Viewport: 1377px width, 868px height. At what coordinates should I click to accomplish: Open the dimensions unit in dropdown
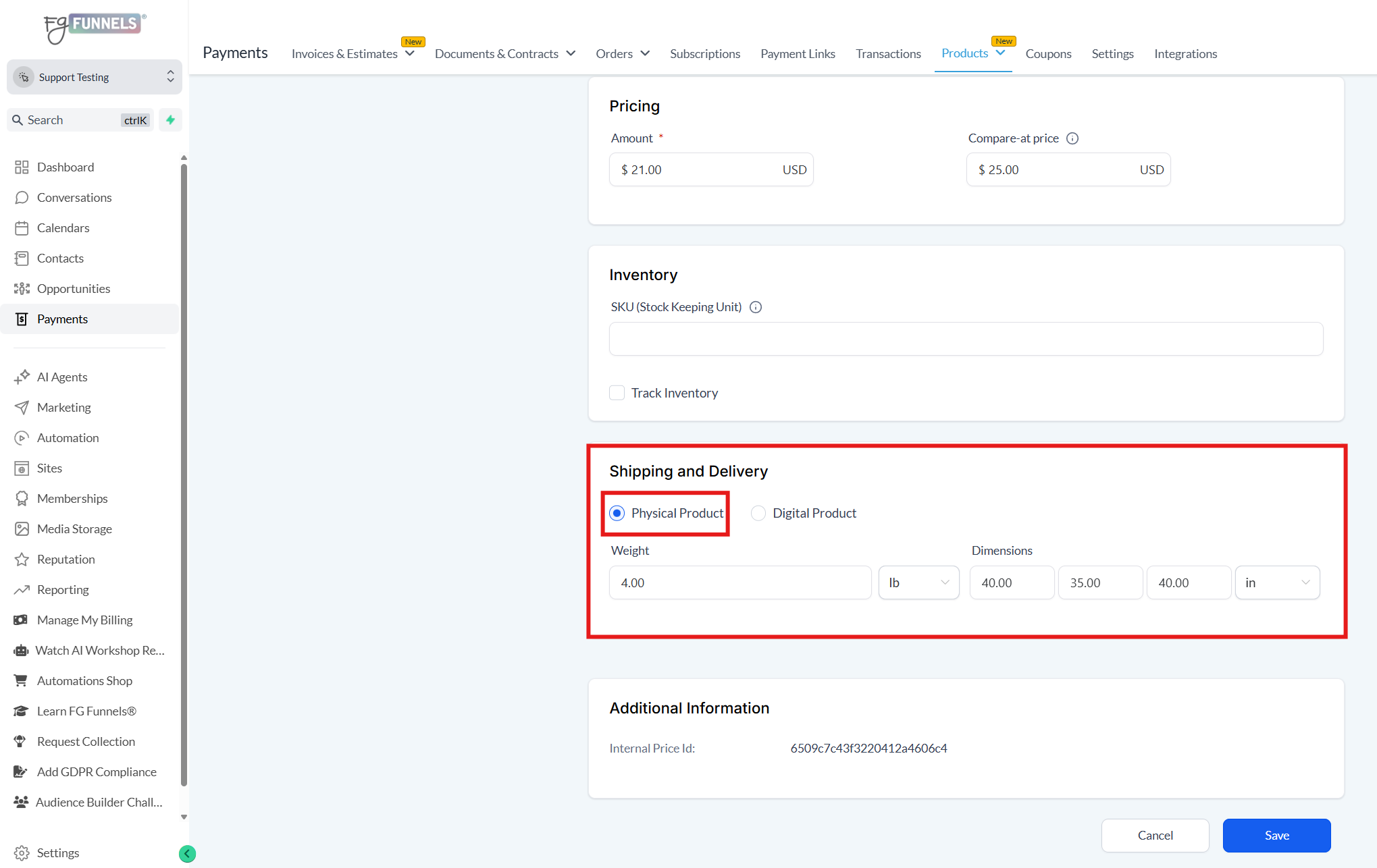coord(1276,582)
